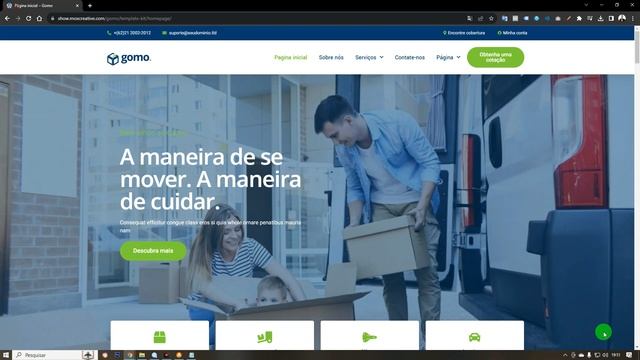
Task: Click the gomo logo
Action: [129, 58]
